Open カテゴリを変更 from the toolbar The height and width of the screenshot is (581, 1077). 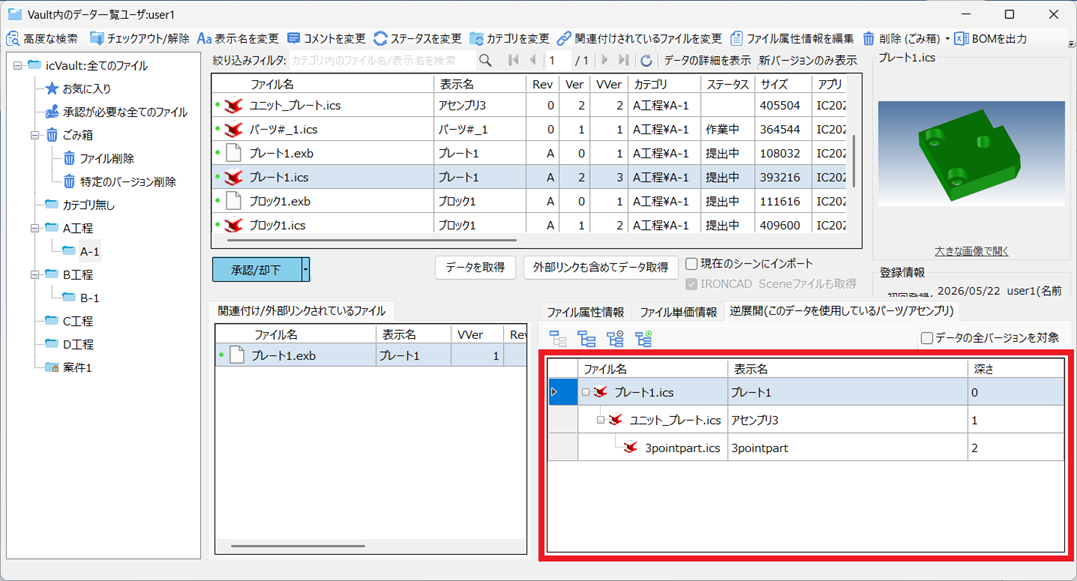[x=510, y=38]
